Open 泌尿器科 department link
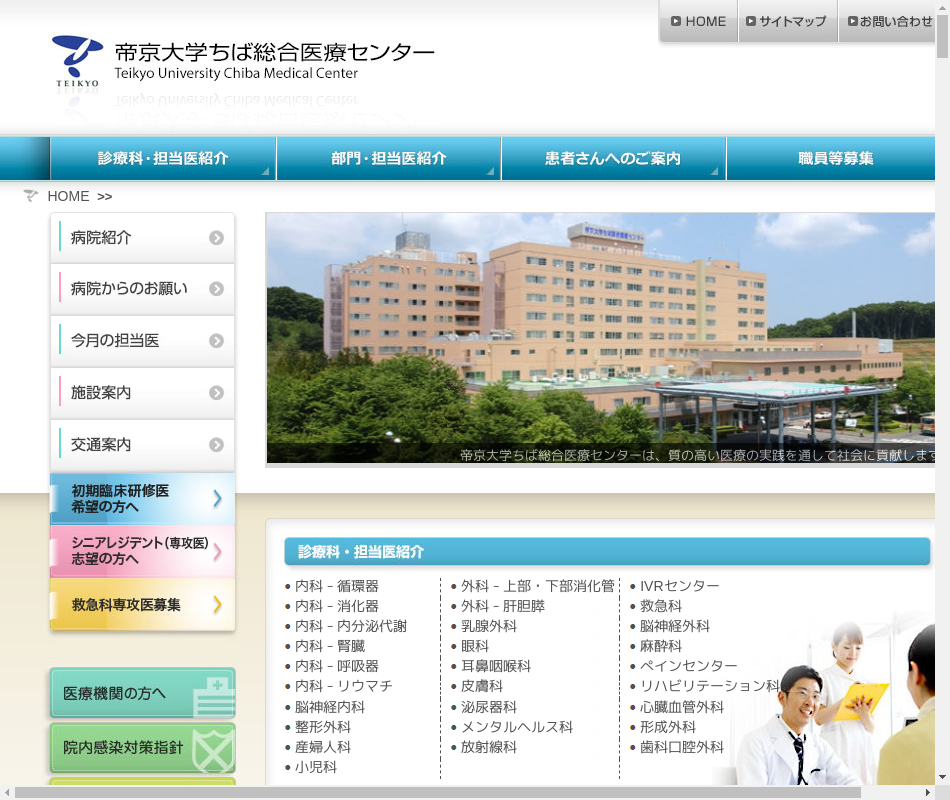950x800 pixels. [x=488, y=707]
